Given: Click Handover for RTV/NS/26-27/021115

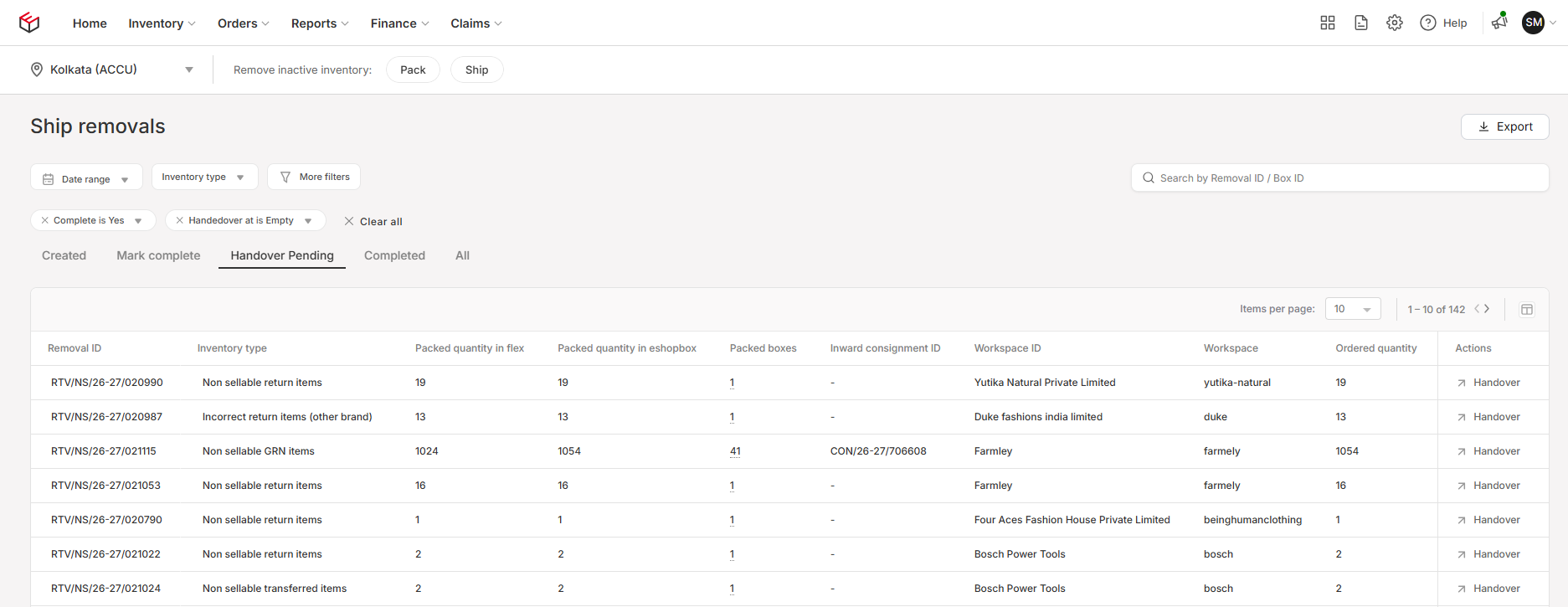Looking at the screenshot, I should click(x=1497, y=451).
